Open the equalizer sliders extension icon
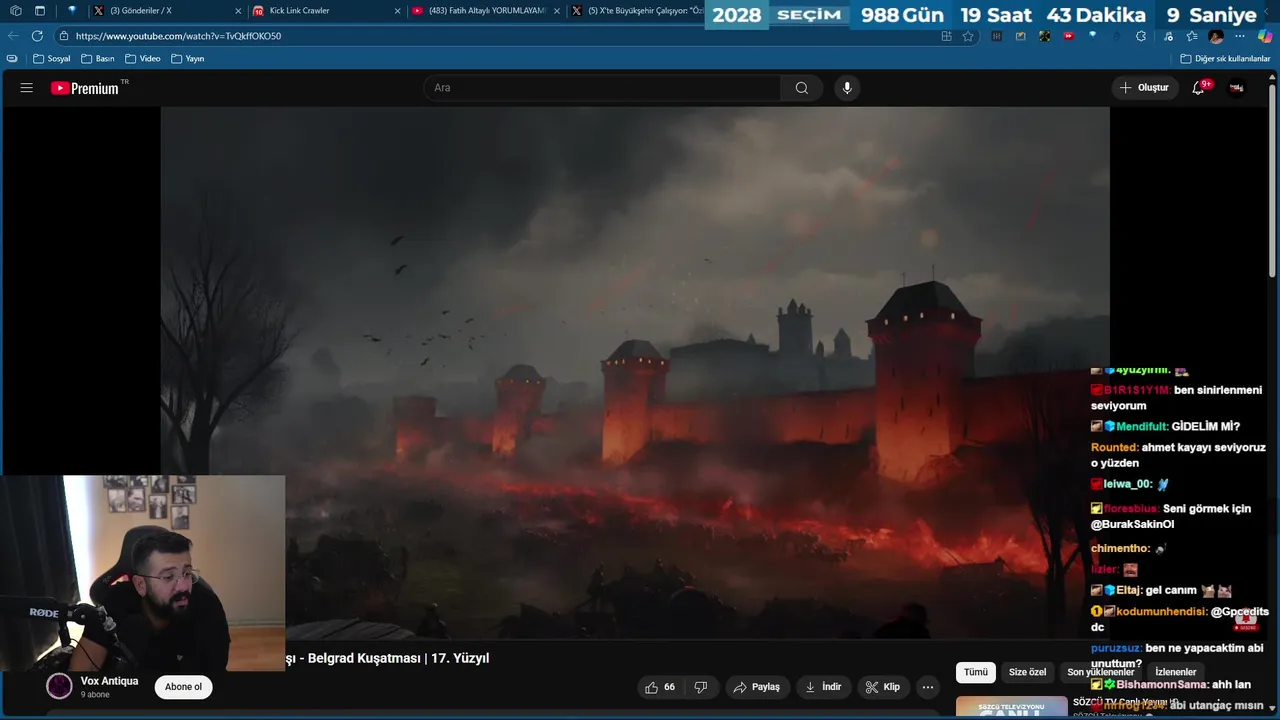Image resolution: width=1280 pixels, height=720 pixels. pos(997,36)
